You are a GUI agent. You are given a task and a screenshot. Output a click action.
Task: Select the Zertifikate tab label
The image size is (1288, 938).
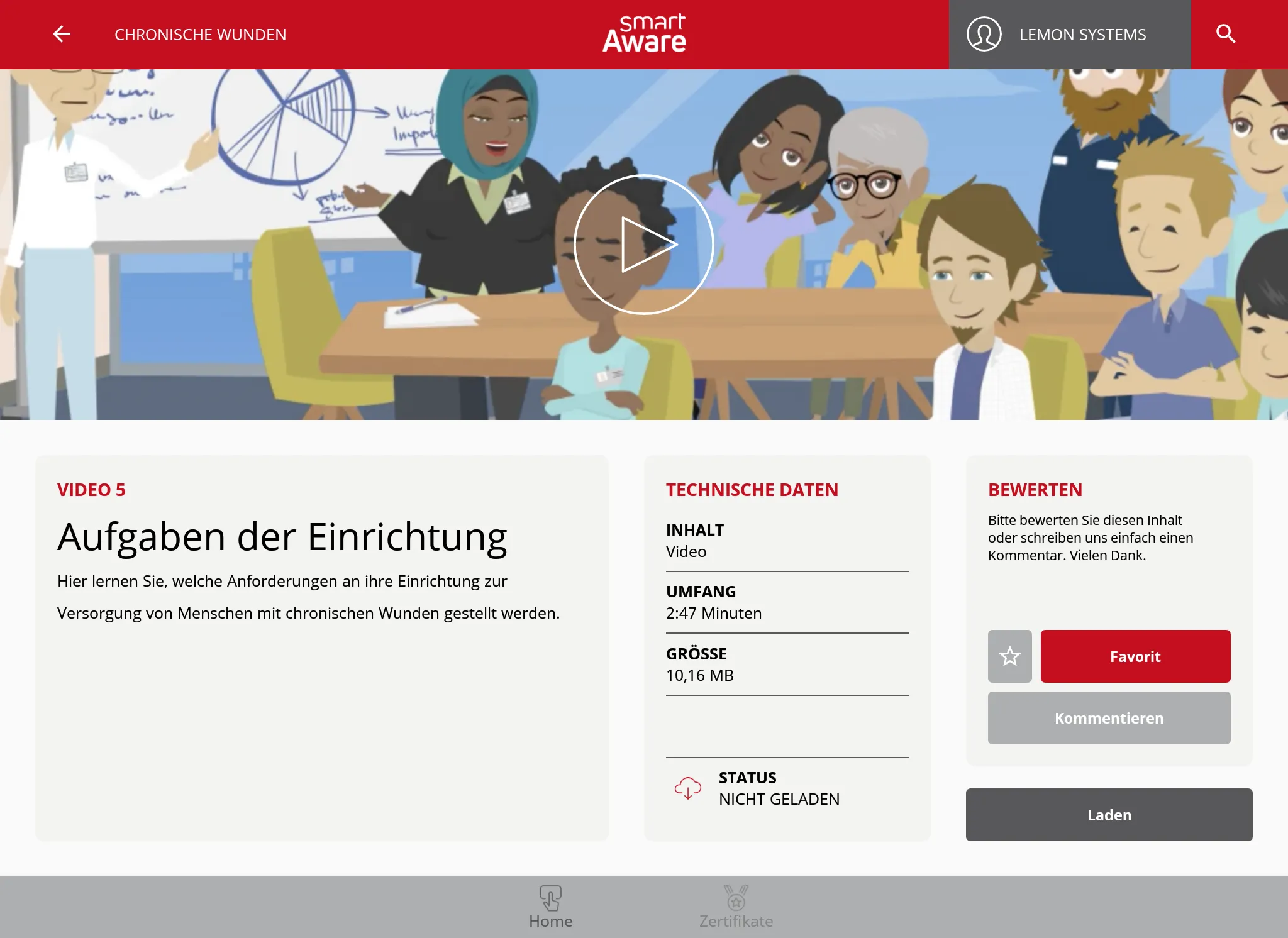tap(736, 921)
